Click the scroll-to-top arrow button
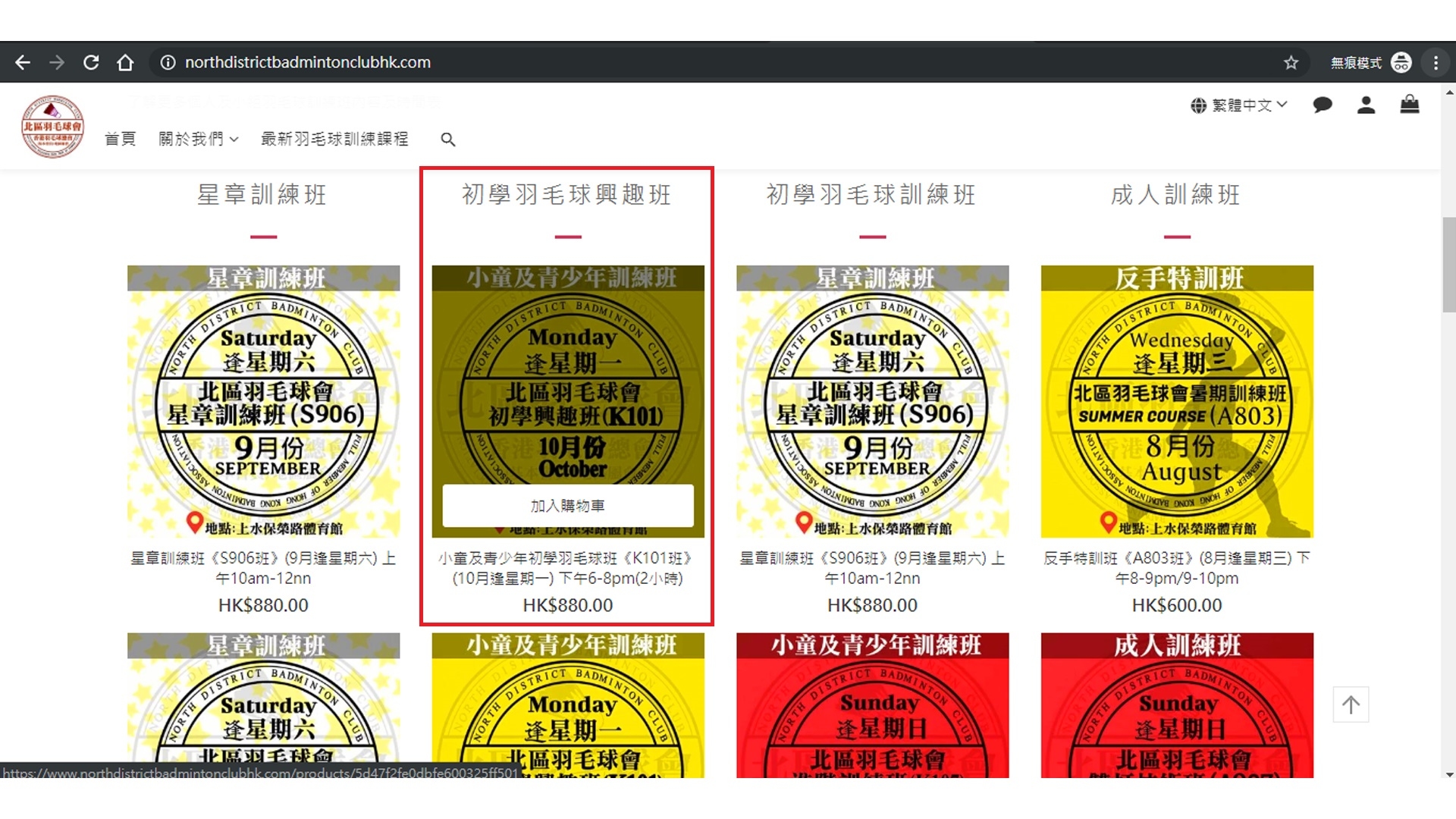Screen dimensions: 1456x819 click(x=1351, y=704)
